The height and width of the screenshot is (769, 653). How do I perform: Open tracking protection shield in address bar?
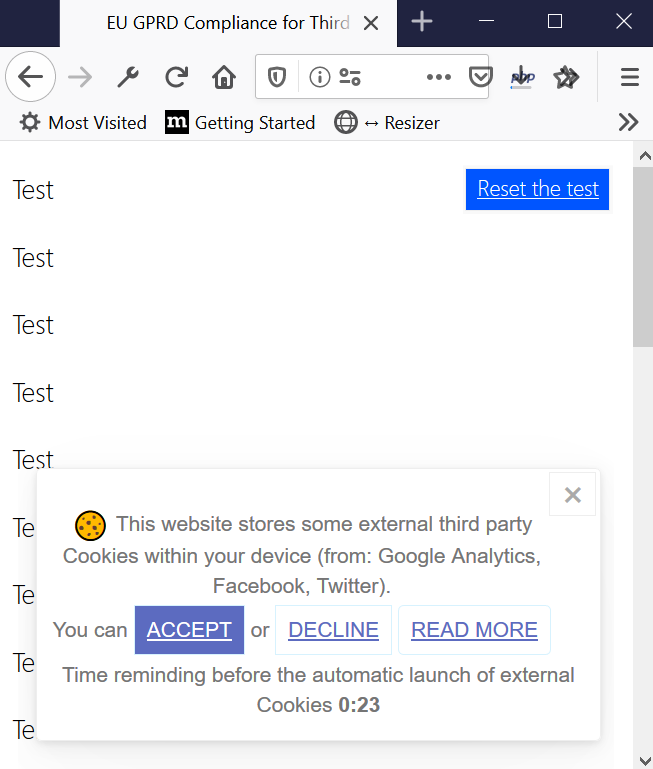point(277,77)
